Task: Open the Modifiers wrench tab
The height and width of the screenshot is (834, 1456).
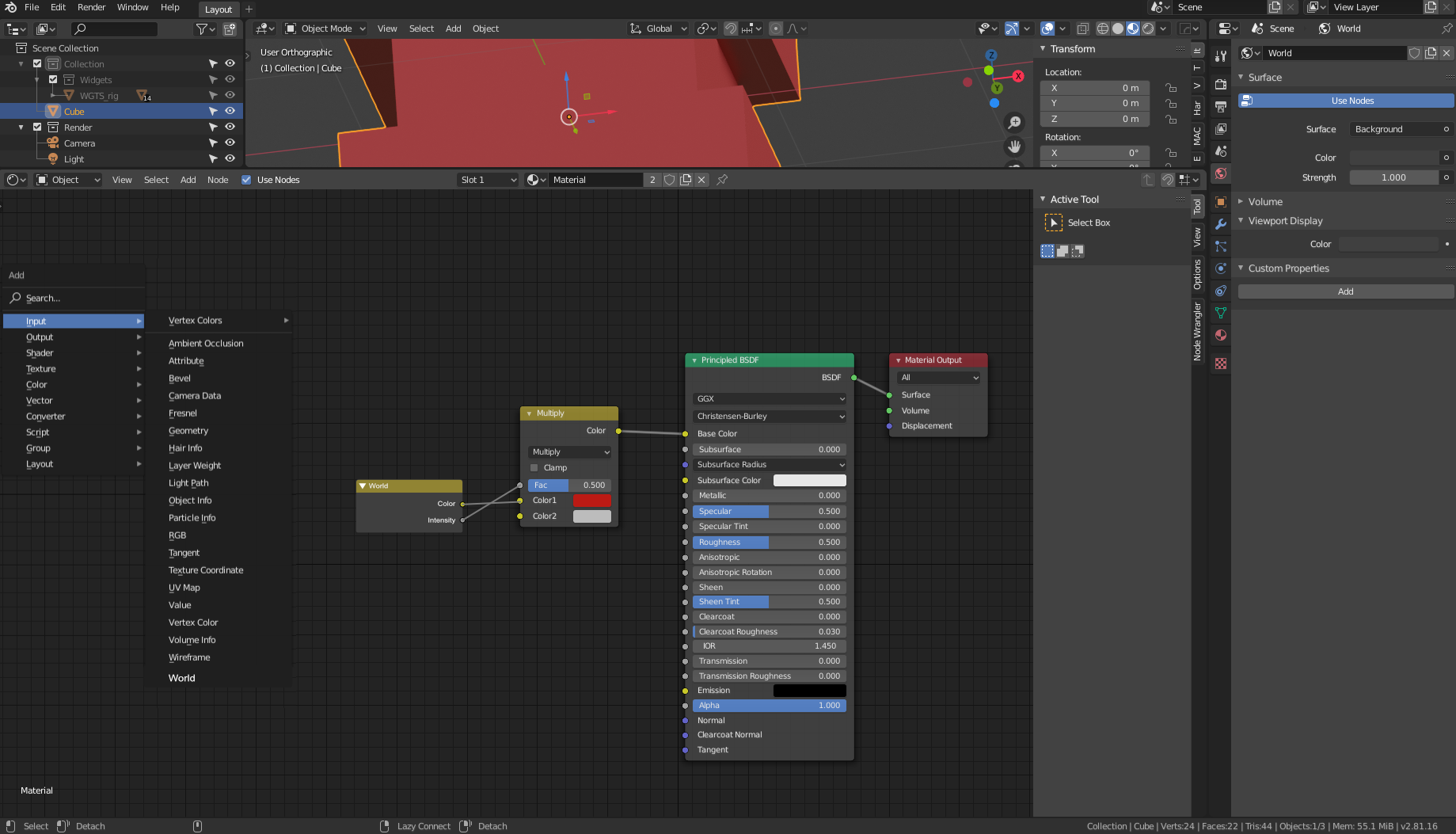Action: tap(1221, 224)
